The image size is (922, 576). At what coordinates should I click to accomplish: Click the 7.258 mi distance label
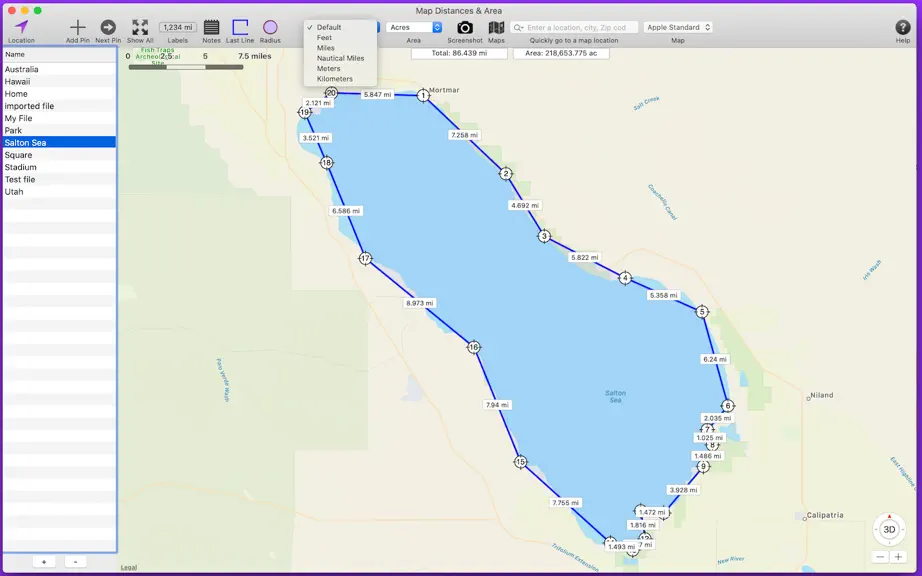pyautogui.click(x=464, y=135)
